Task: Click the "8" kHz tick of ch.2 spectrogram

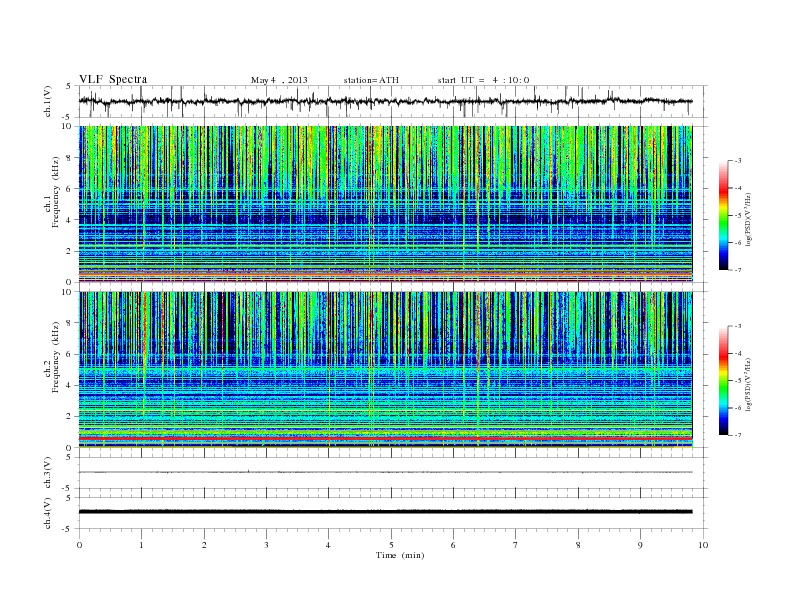Action: (x=69, y=323)
